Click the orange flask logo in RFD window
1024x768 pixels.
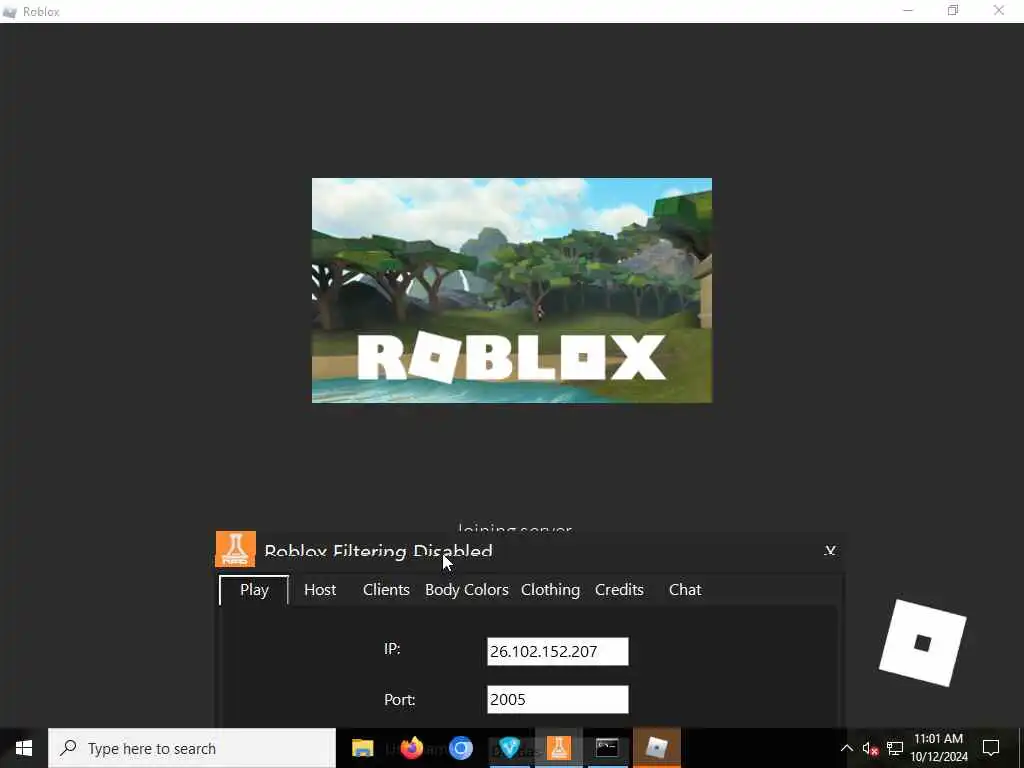tap(235, 549)
